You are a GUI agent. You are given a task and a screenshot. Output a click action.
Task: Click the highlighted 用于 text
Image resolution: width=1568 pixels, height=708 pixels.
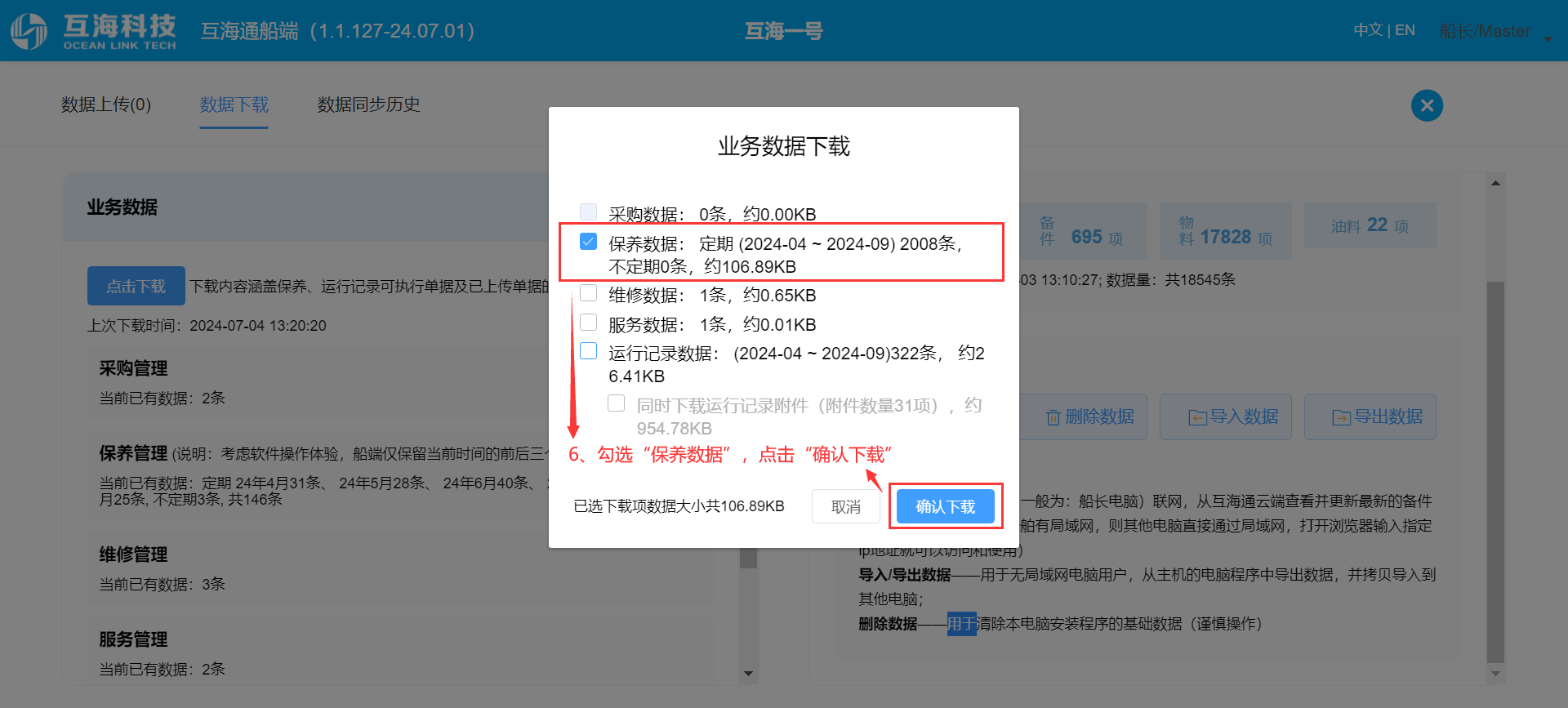point(962,624)
